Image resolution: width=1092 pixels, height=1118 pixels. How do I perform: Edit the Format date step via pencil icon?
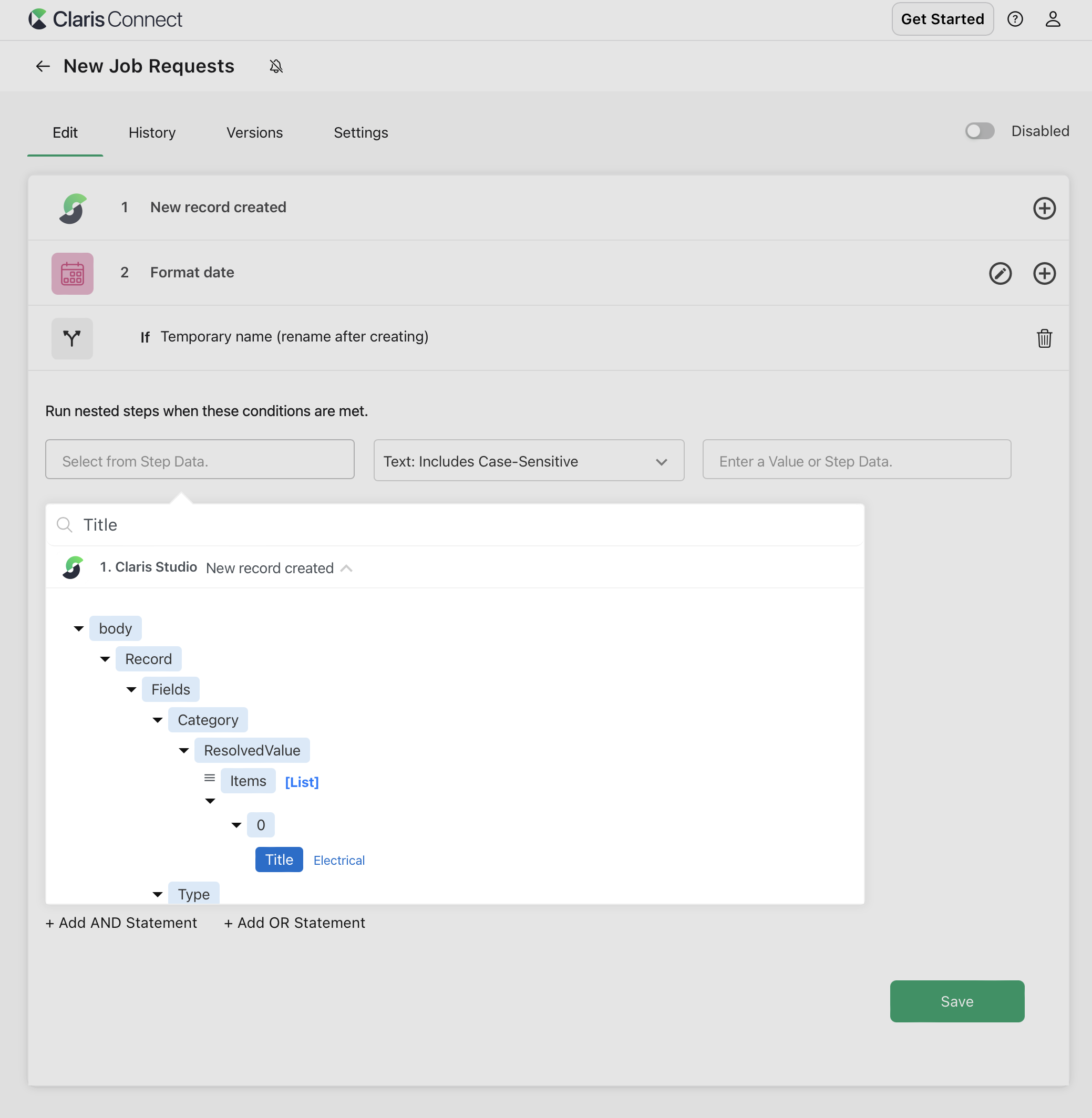click(x=1001, y=274)
